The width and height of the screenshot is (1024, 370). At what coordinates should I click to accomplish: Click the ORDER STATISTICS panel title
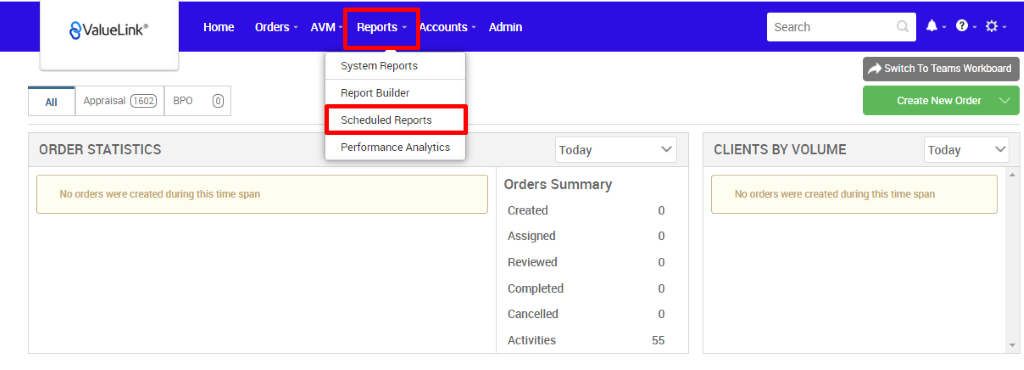pos(100,149)
